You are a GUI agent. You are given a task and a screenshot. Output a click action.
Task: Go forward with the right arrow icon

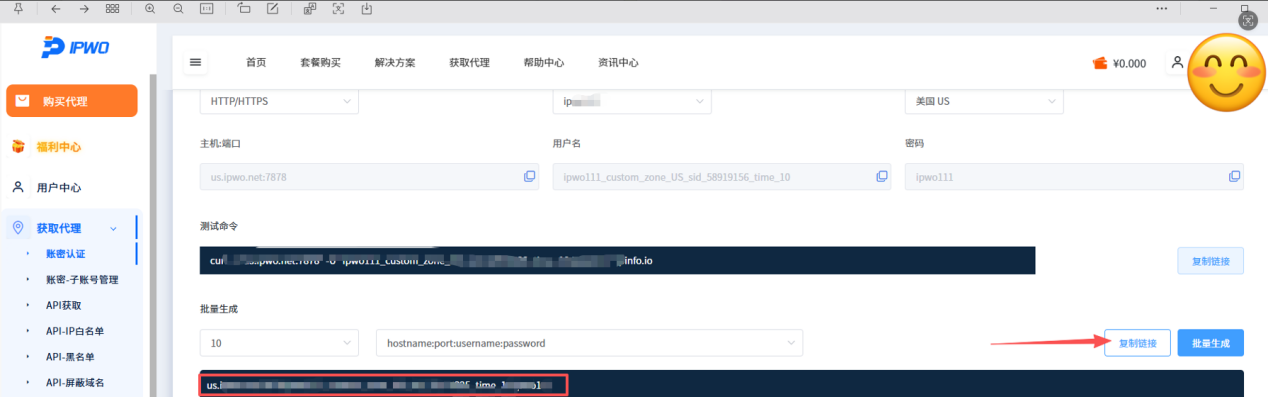pos(84,8)
